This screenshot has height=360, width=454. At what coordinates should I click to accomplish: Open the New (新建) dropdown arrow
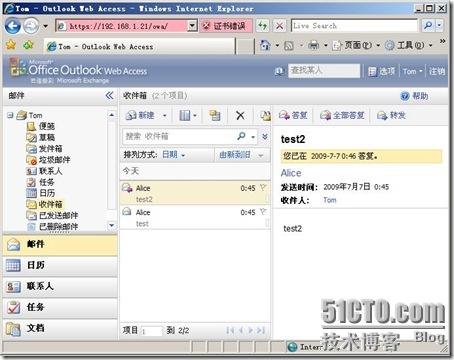click(x=164, y=116)
